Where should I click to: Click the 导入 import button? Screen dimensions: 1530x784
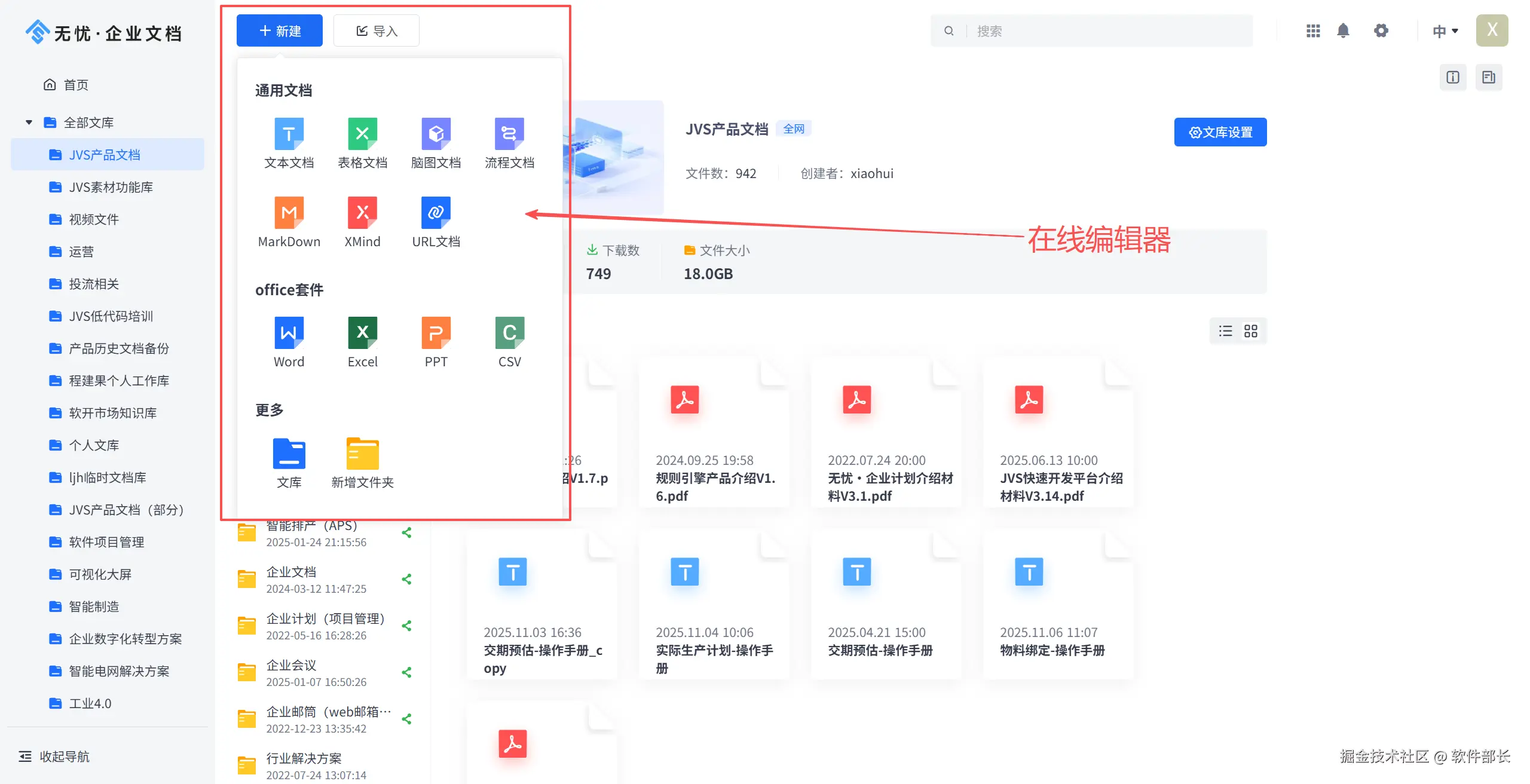click(377, 31)
